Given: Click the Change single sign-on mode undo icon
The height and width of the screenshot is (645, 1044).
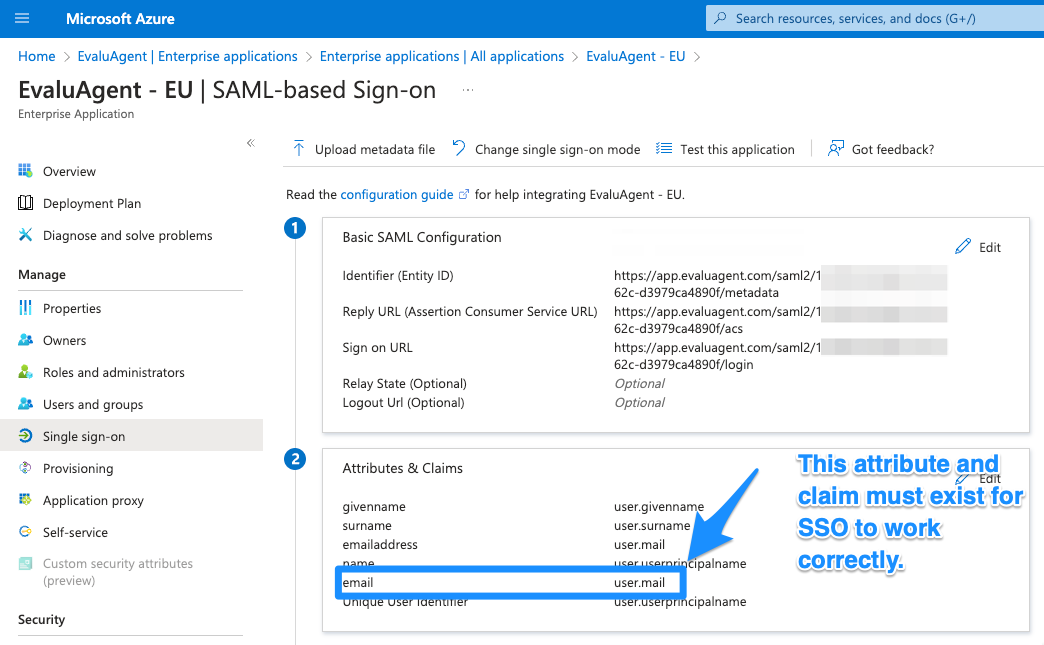Looking at the screenshot, I should point(459,148).
